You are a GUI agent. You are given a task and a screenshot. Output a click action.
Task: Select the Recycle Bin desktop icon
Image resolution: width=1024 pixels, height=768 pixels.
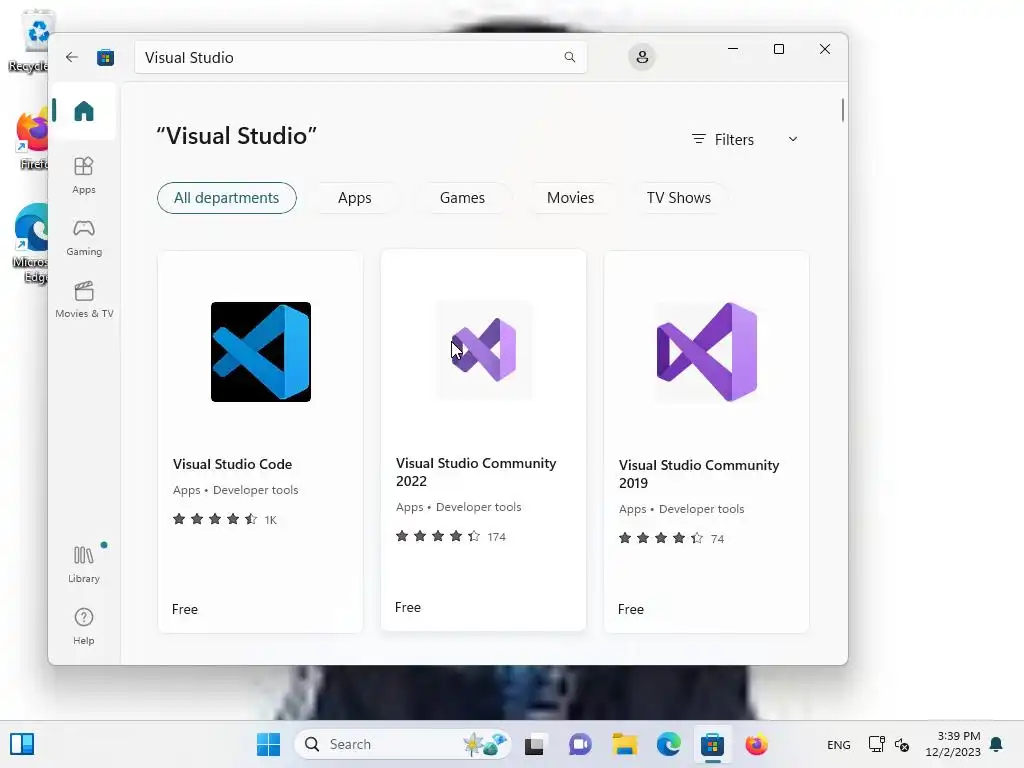(x=30, y=40)
